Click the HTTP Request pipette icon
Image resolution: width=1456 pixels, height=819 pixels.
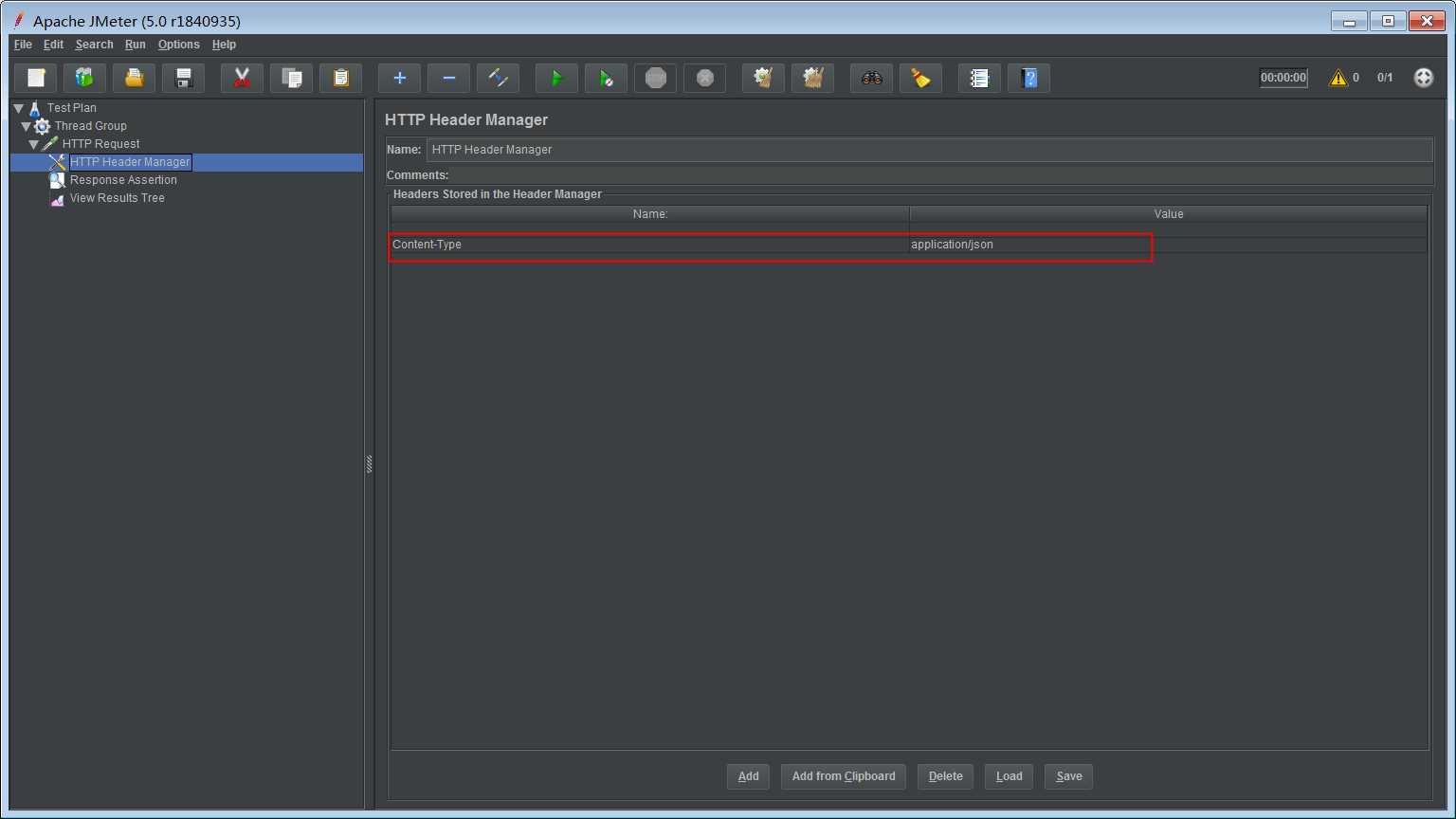pyautogui.click(x=50, y=144)
